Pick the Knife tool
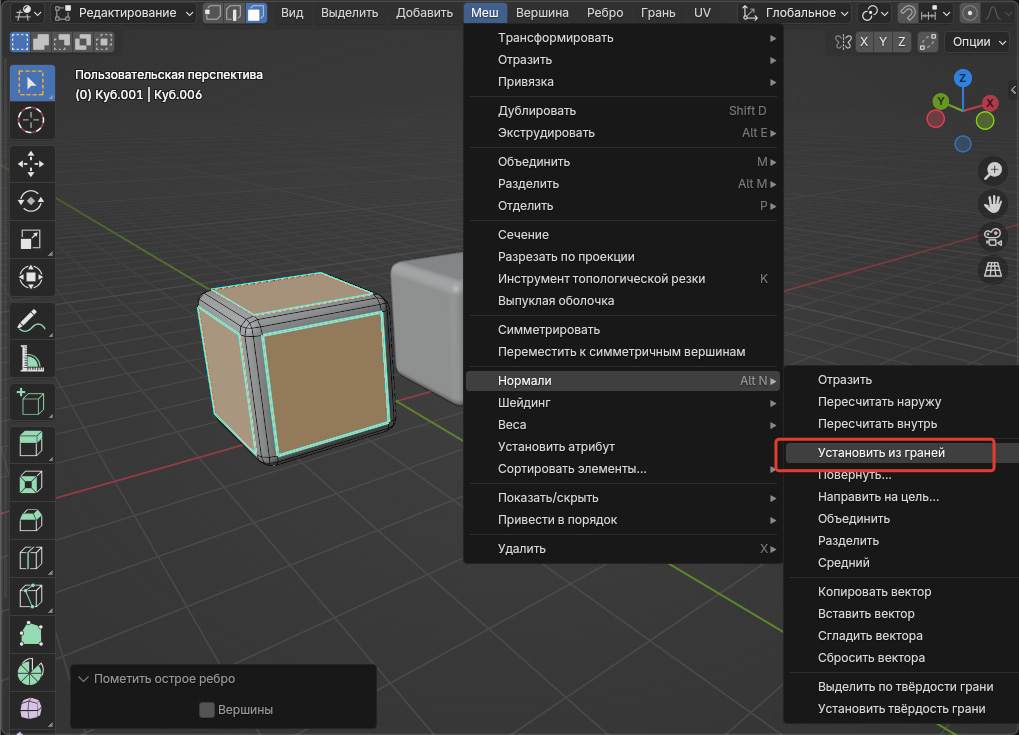The width and height of the screenshot is (1019, 735). [x=31, y=595]
